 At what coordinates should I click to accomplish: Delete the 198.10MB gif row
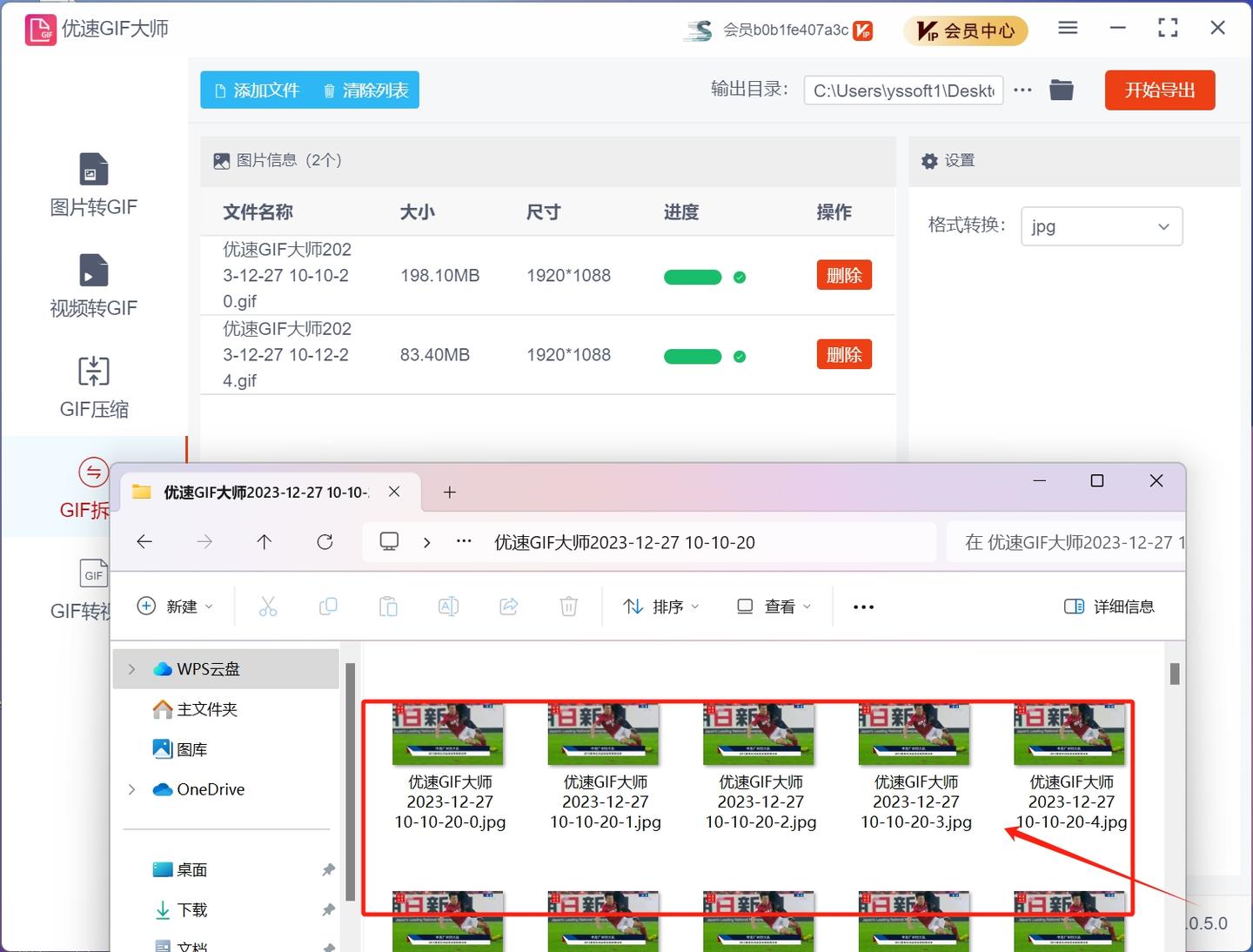click(x=844, y=275)
